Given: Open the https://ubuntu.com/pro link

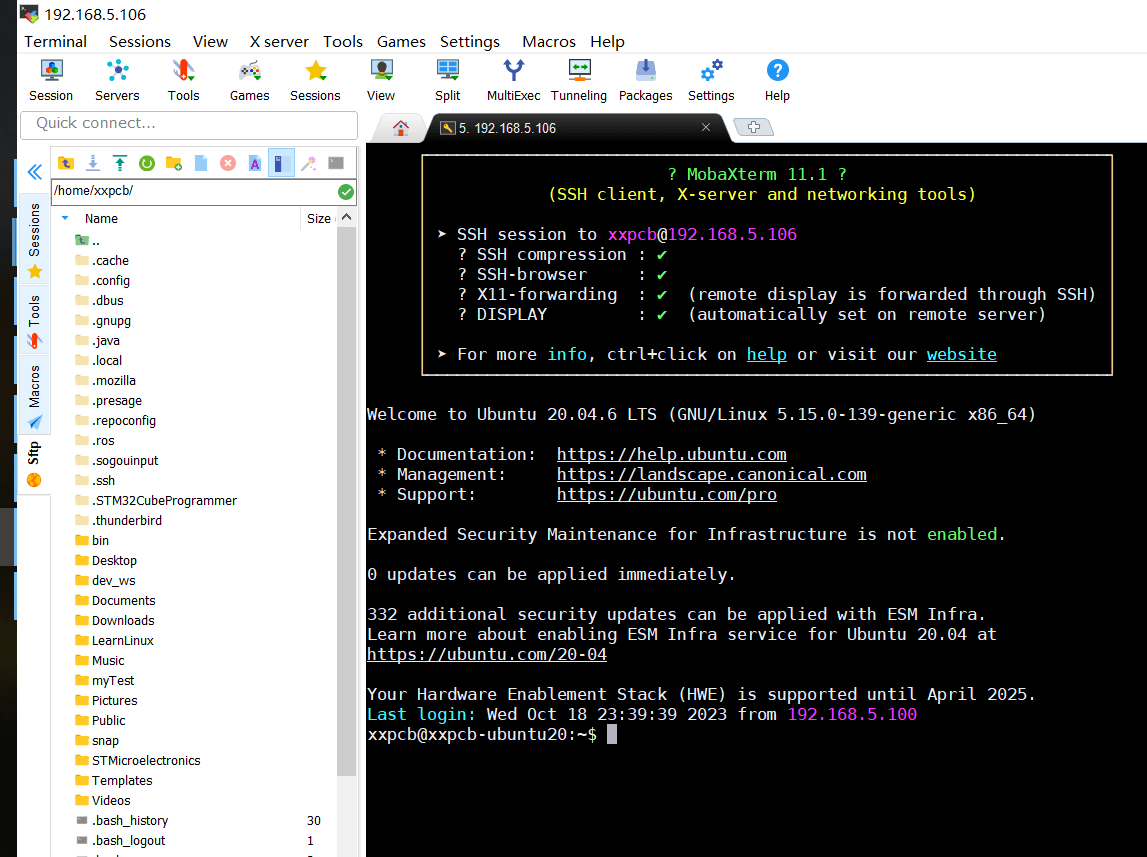Looking at the screenshot, I should click(x=666, y=494).
